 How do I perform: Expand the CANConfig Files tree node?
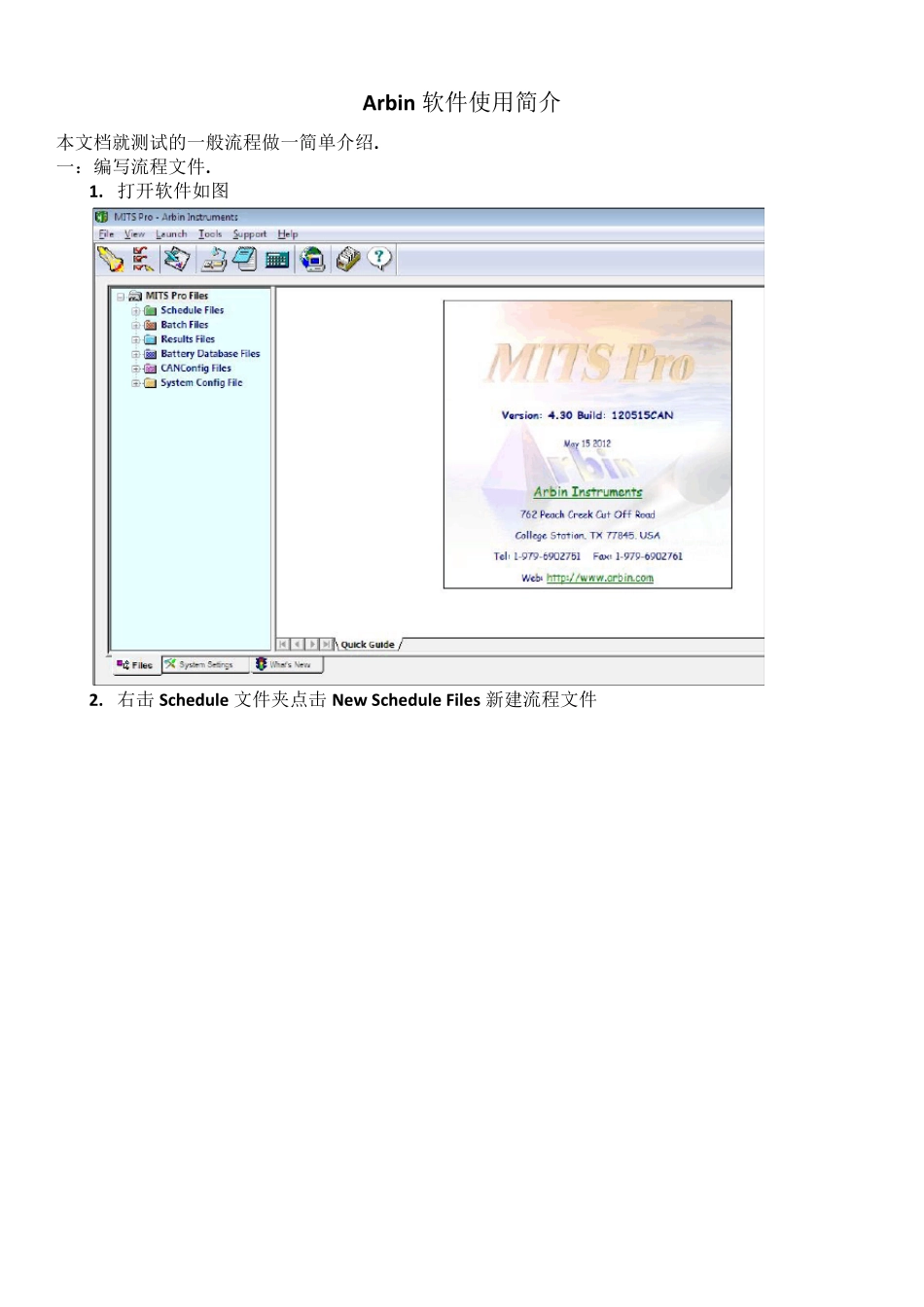pyautogui.click(x=135, y=370)
